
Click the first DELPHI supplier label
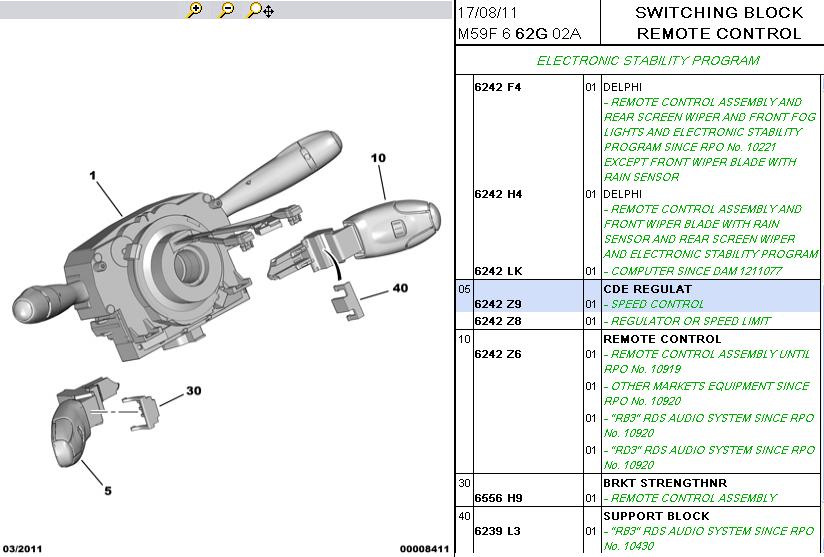click(623, 87)
